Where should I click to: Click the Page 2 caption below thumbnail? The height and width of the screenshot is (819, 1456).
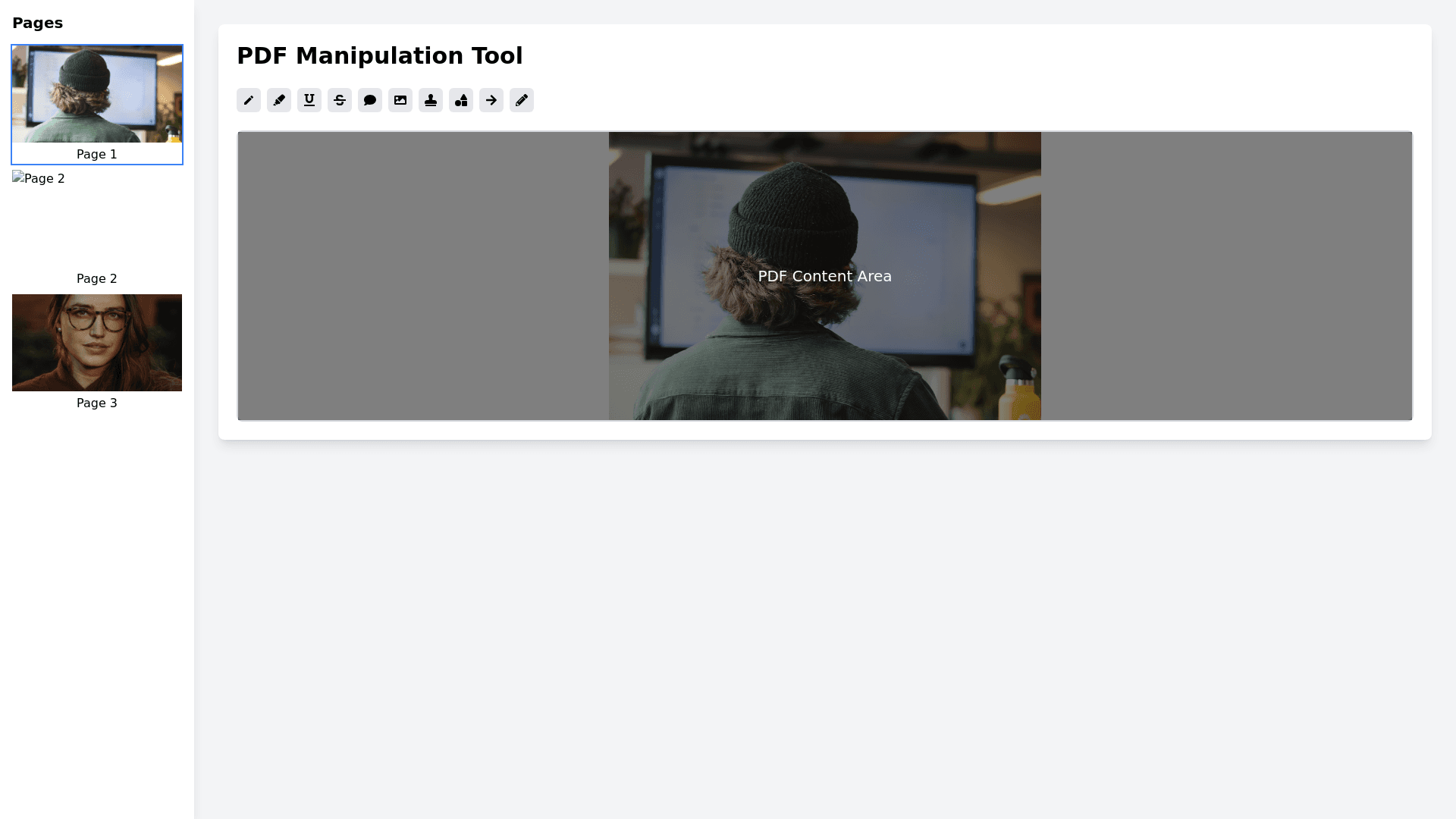tap(97, 279)
